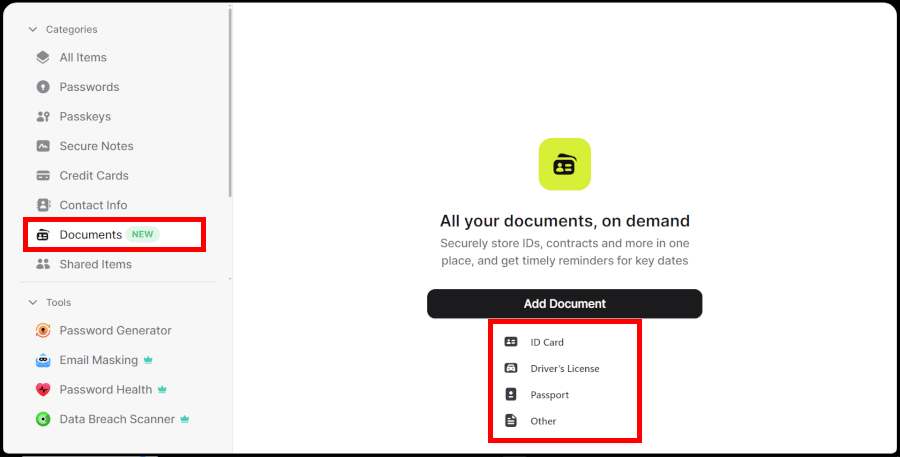Click the Password Generator icon
This screenshot has width=900, height=457.
[x=43, y=331]
